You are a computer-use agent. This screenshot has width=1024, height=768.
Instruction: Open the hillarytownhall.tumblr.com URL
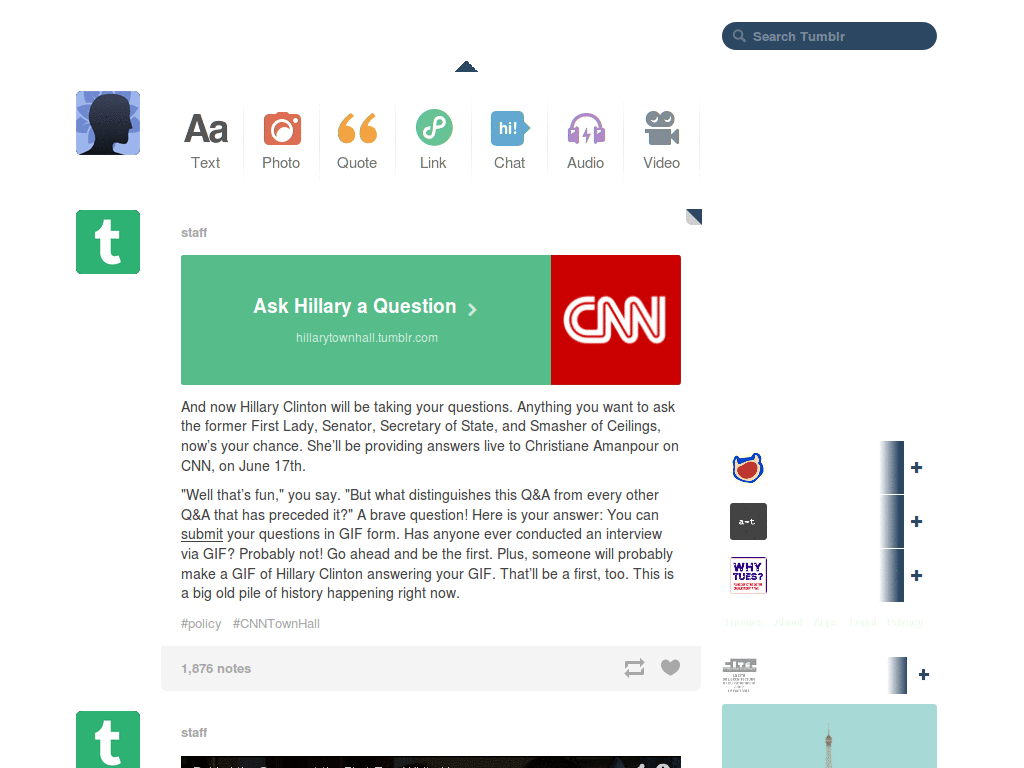(367, 338)
